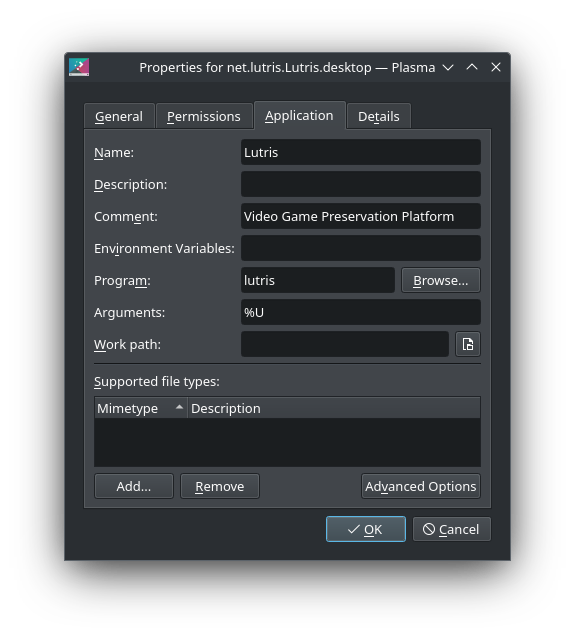This screenshot has height=637, width=575.
Task: Click the Comment: label
Action: (126, 217)
